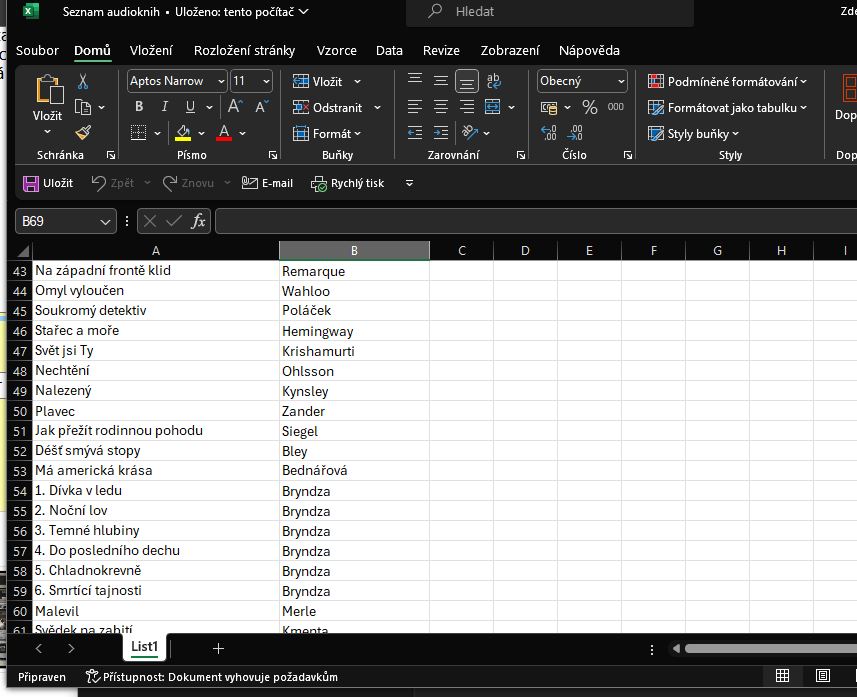857x697 pixels.
Task: Toggle wrap text icon
Action: [493, 81]
